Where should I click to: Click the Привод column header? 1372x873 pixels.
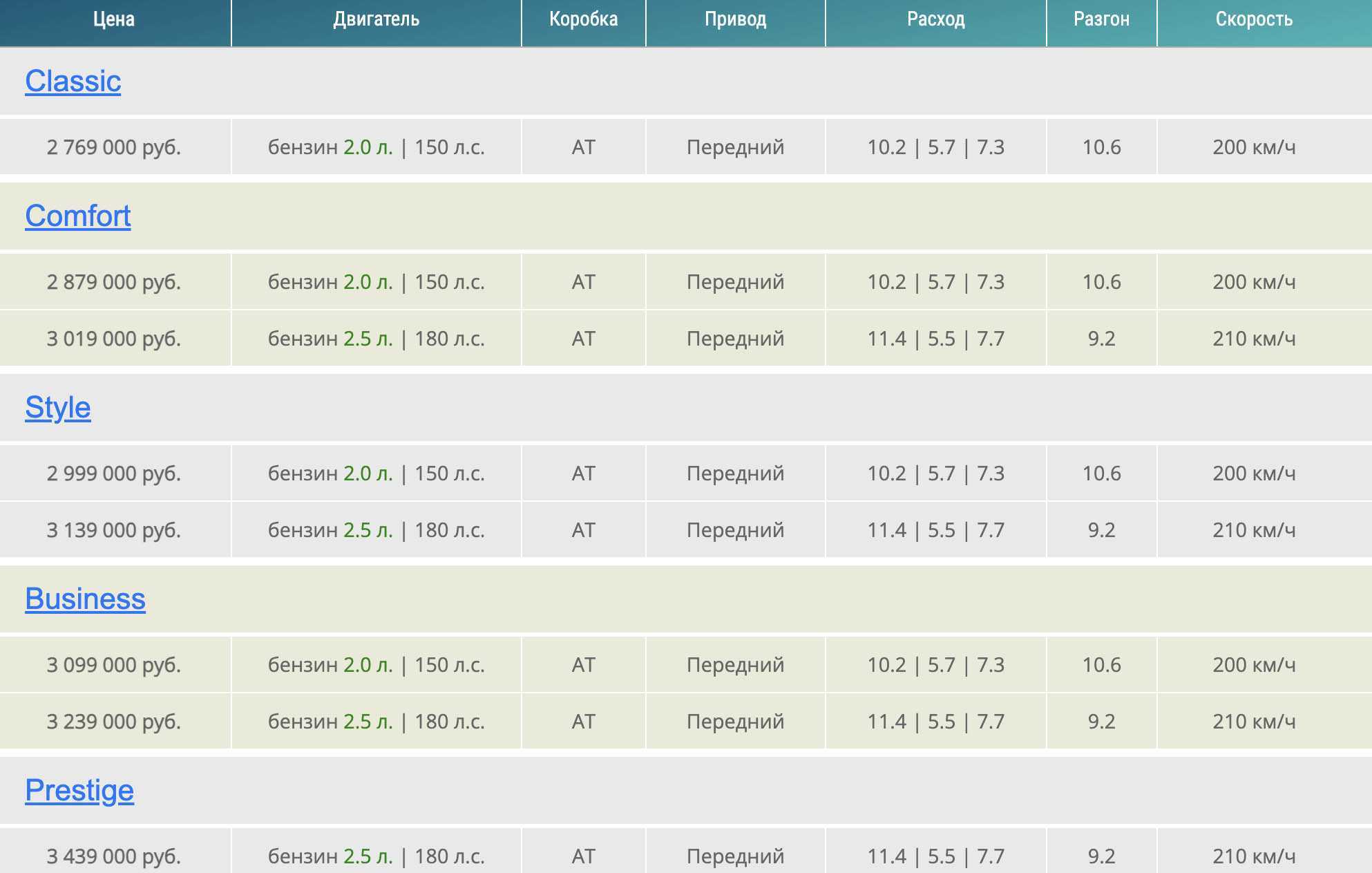(x=736, y=19)
